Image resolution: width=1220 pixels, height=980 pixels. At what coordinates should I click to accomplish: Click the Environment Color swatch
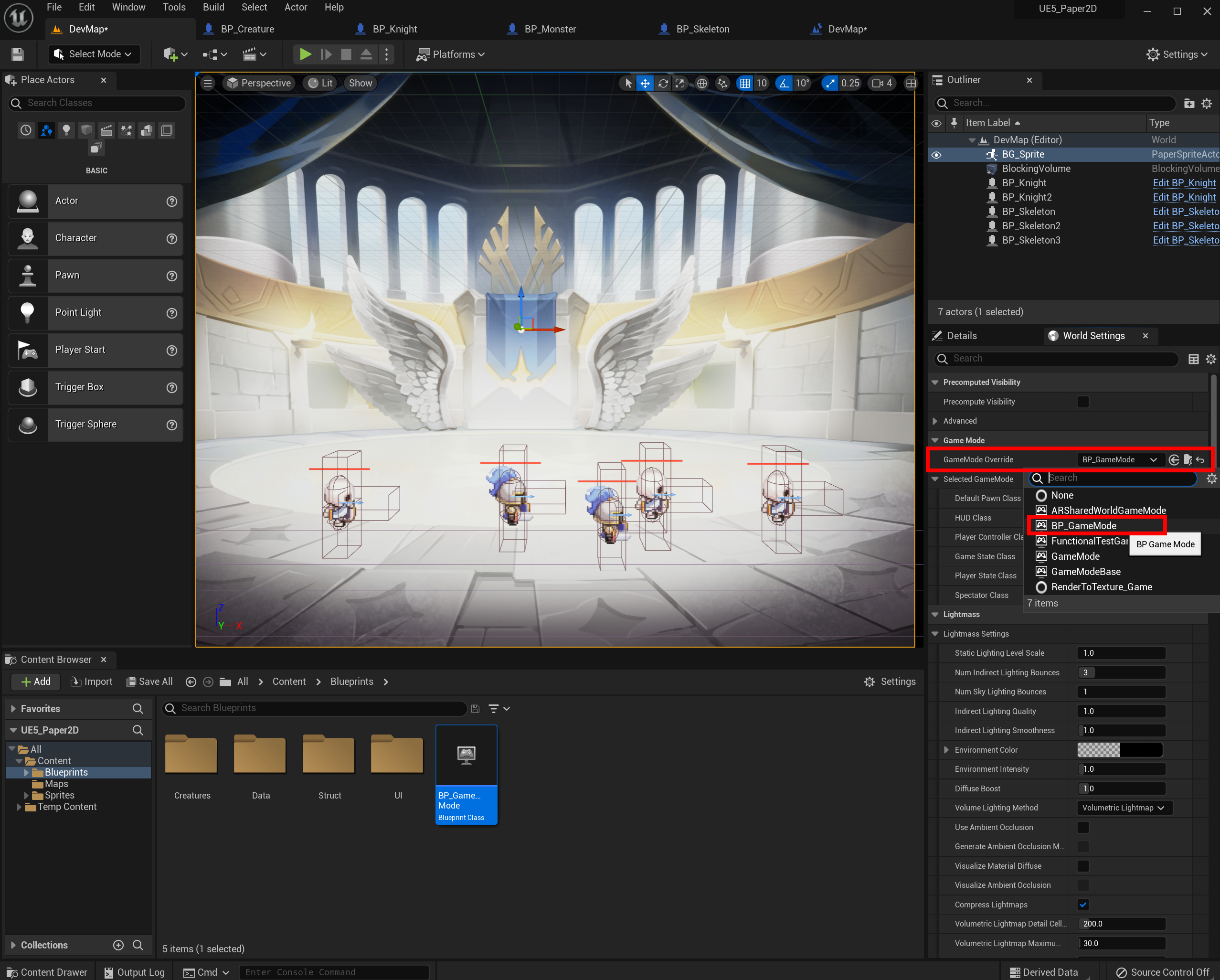coord(1120,750)
